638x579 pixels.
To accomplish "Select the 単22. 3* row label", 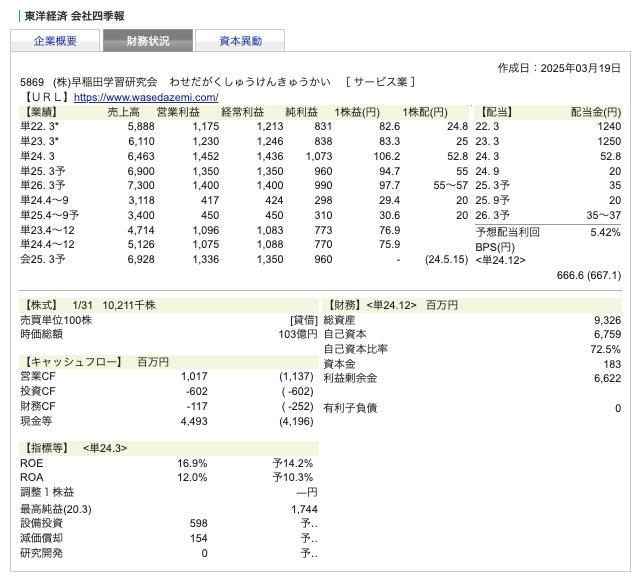I will pos(39,127).
